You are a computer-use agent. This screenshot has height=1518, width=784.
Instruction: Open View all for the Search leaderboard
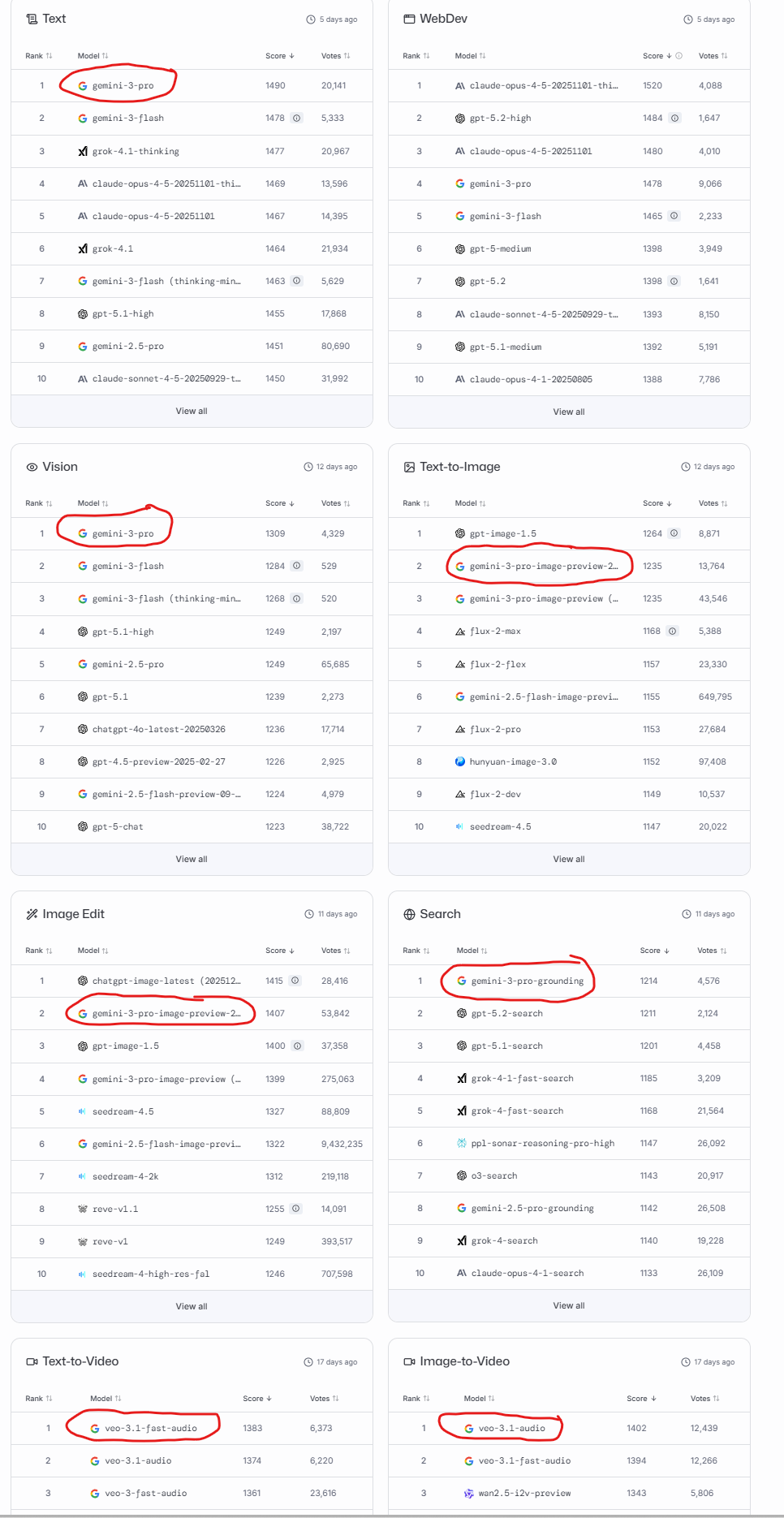point(569,1306)
